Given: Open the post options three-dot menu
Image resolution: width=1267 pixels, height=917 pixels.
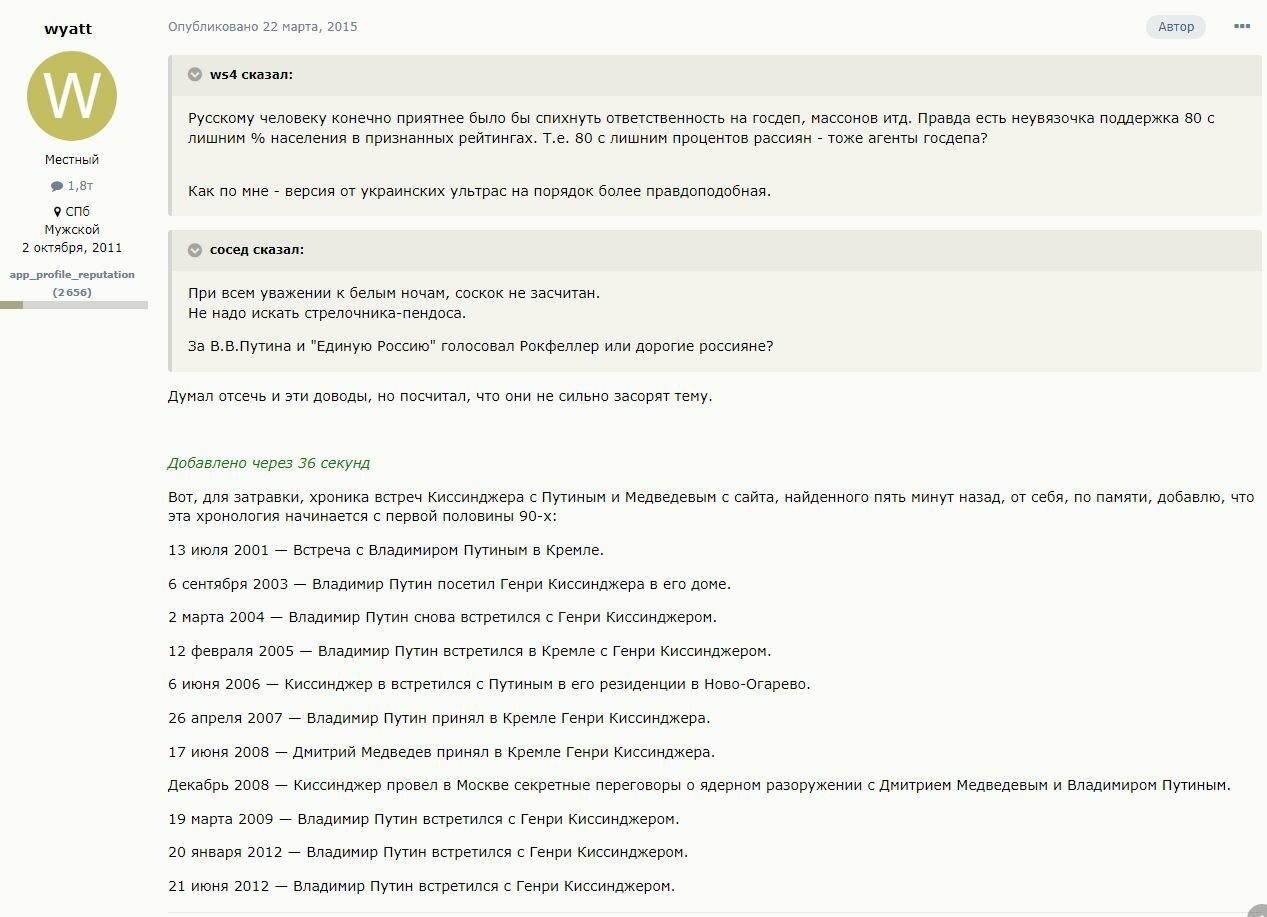Looking at the screenshot, I should point(1241,27).
